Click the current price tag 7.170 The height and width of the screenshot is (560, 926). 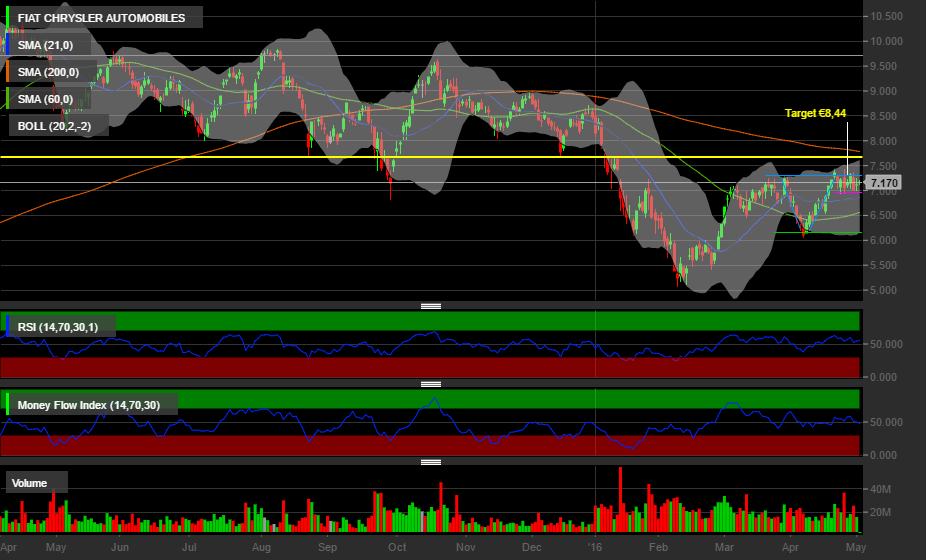click(x=884, y=183)
